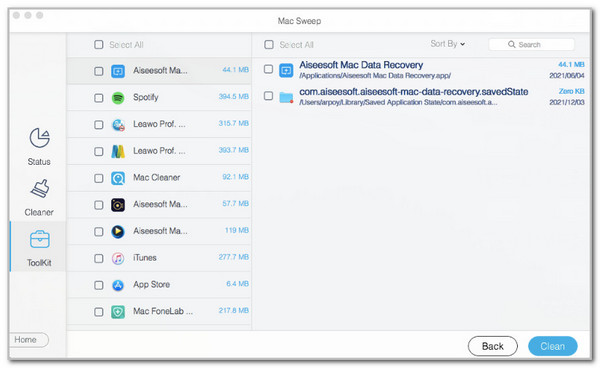
Task: Check the Mac FoneLab checkbox
Action: coord(99,312)
